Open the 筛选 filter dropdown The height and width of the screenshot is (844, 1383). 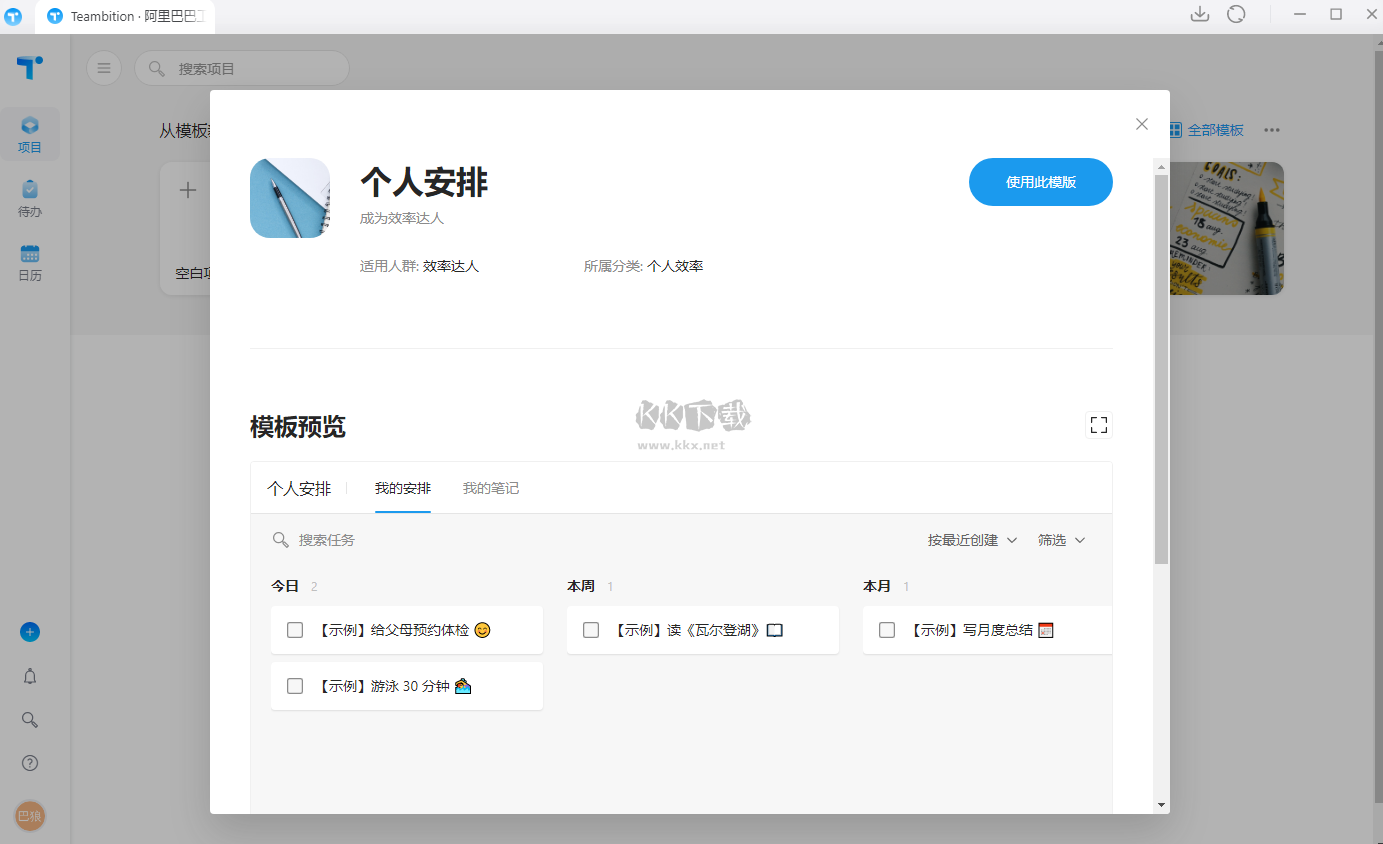pos(1061,539)
